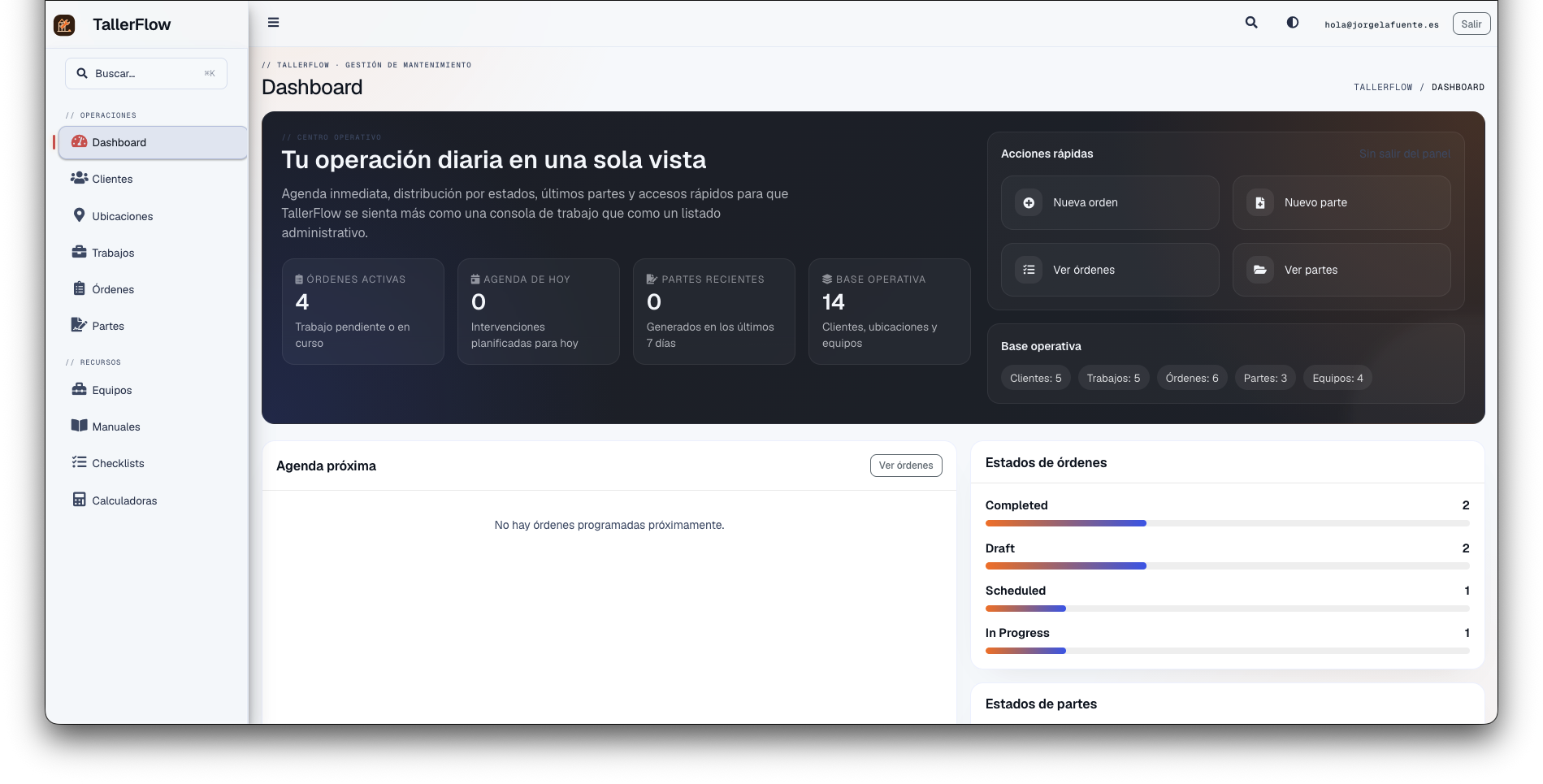Open Trabajos sidebar section
1543x784 pixels.
tap(153, 253)
